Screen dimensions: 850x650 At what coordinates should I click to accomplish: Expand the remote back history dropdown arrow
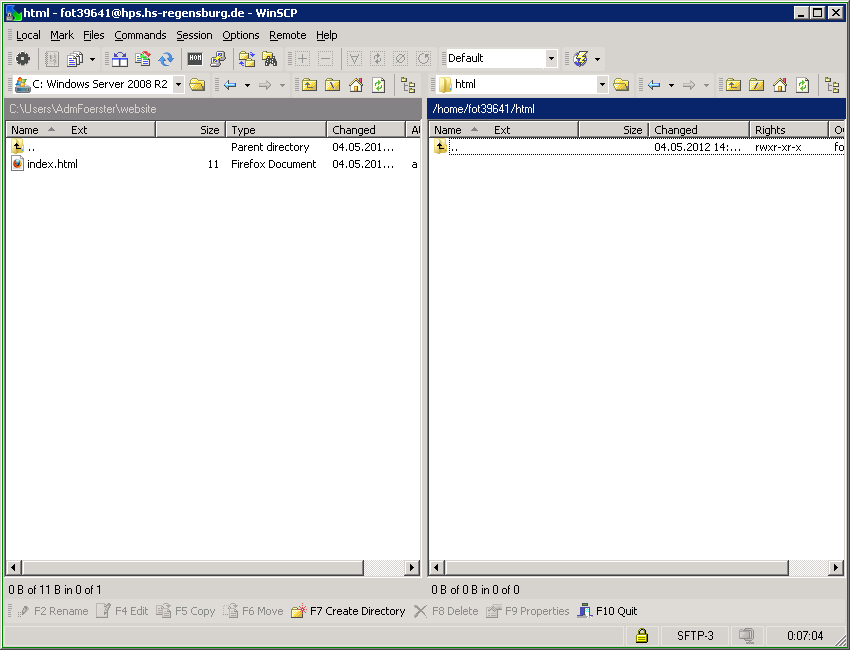[x=671, y=85]
